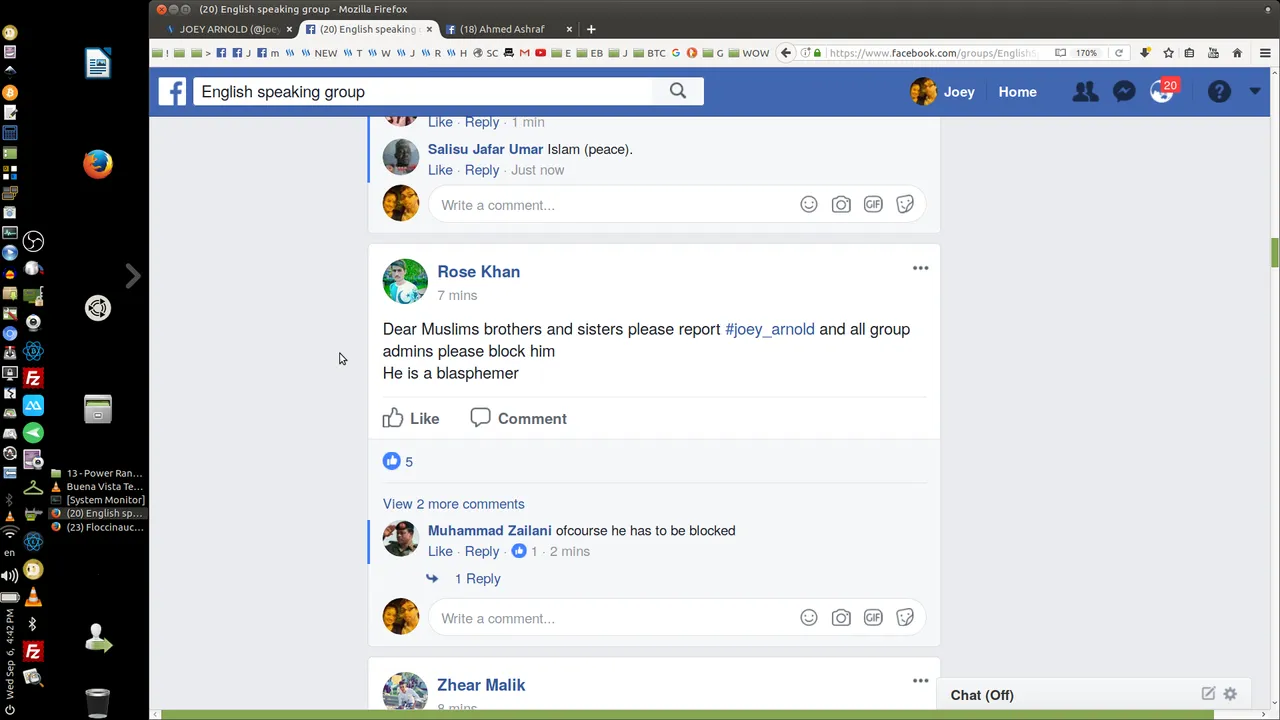The height and width of the screenshot is (720, 1280).
Task: Switch to (18) Ahmed Ashraf tab
Action: (507, 29)
